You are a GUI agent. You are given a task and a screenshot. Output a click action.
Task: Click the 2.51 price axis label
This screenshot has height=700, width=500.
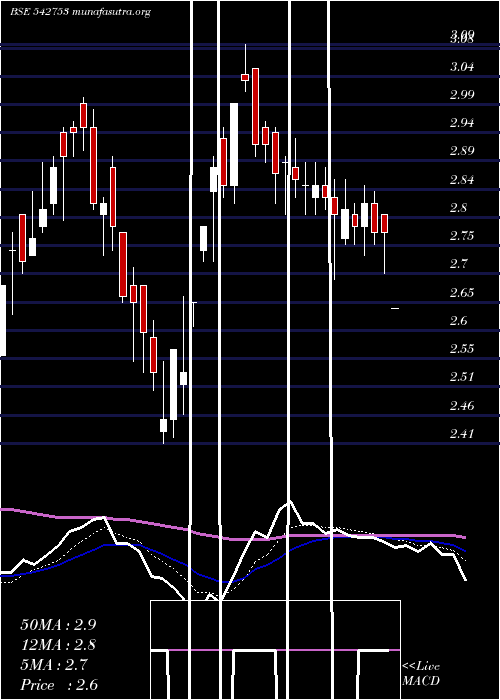tap(462, 377)
